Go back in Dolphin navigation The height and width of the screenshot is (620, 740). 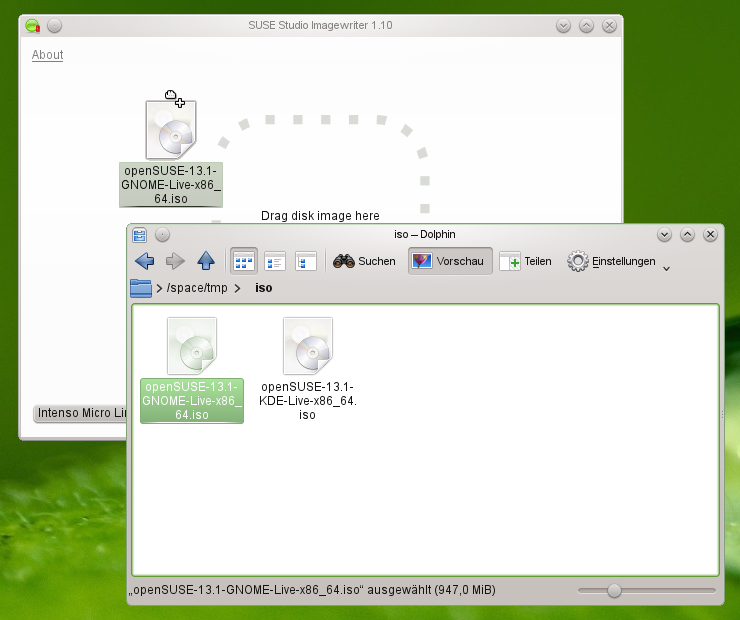click(144, 261)
